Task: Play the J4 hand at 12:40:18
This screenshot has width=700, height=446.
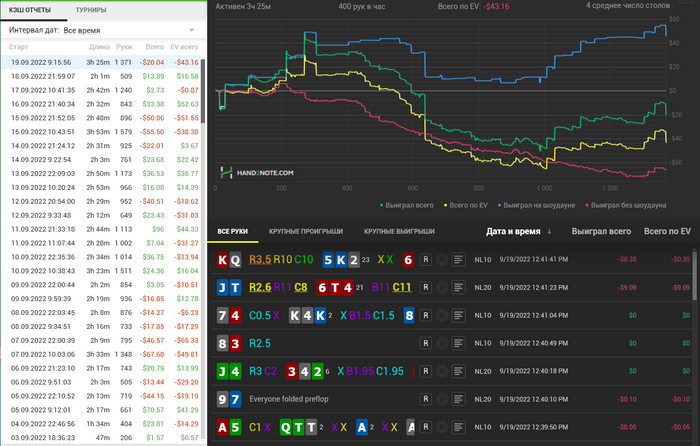Action: [x=442, y=371]
